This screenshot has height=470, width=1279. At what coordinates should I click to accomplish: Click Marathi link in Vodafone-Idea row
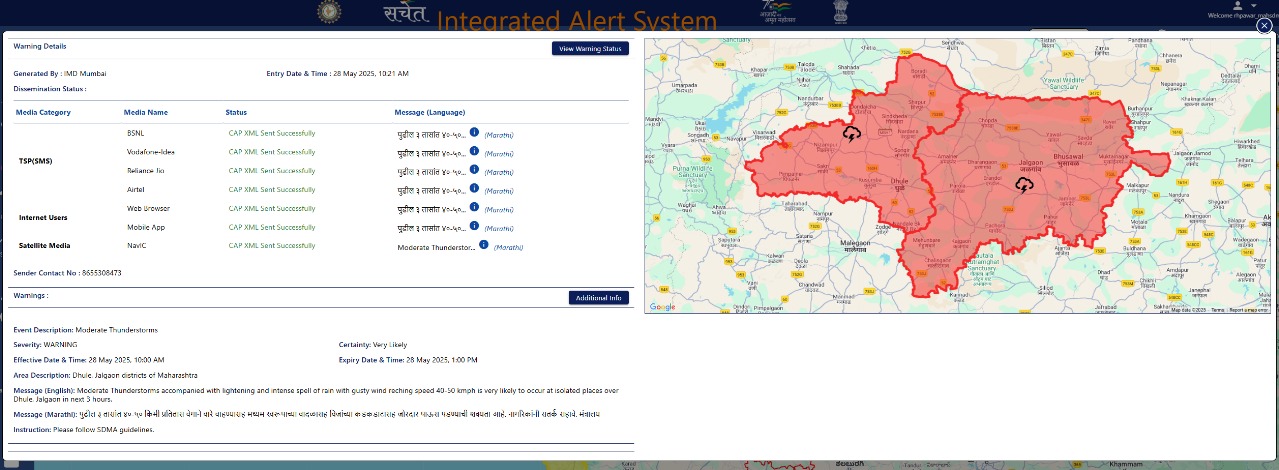(499, 153)
